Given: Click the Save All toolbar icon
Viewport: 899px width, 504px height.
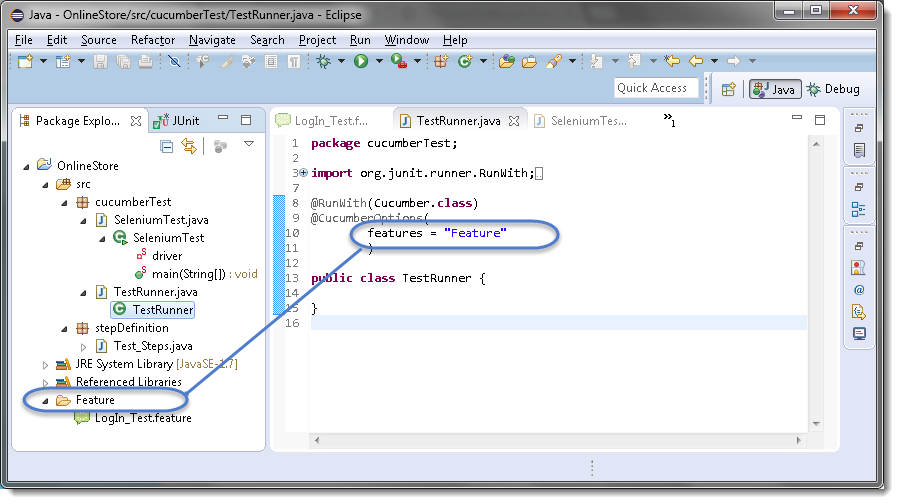Looking at the screenshot, I should [123, 61].
